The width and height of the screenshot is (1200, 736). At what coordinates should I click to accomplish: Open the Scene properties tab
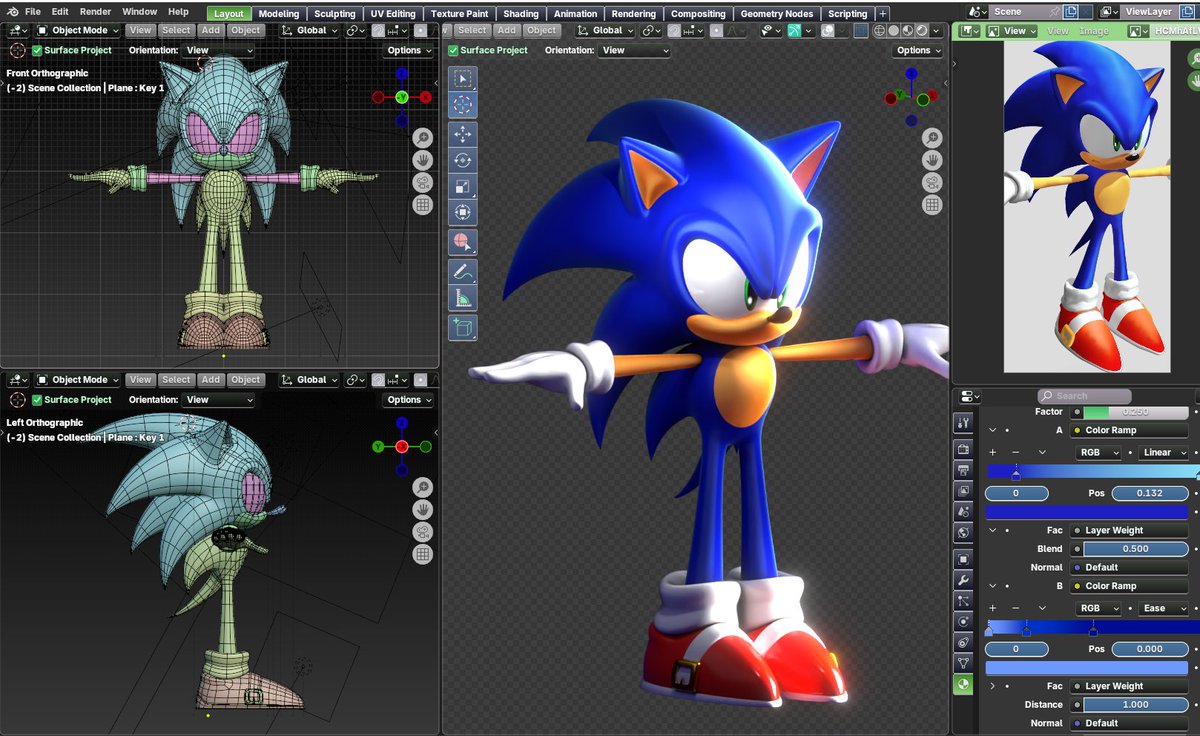point(963,512)
